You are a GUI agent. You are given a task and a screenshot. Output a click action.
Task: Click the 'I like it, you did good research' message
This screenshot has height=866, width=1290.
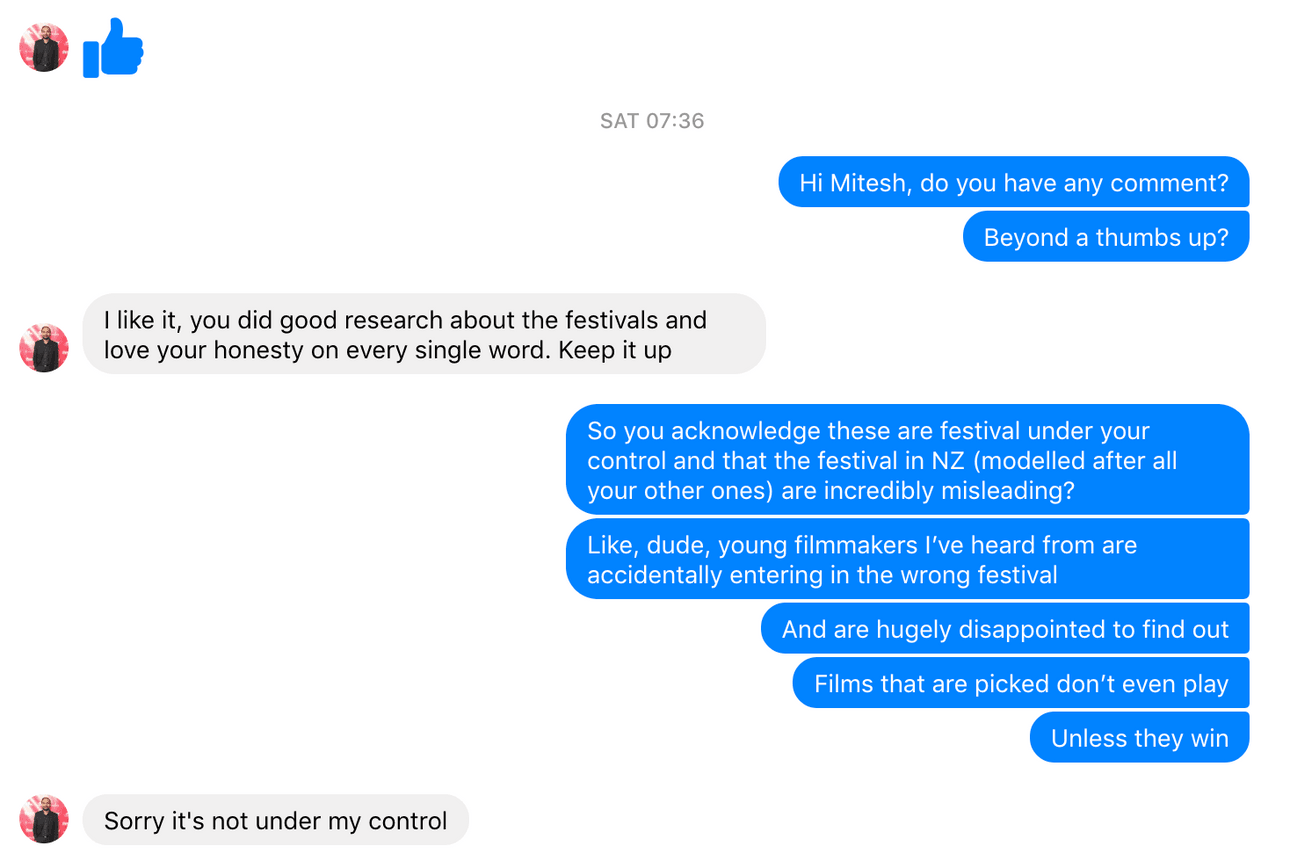click(424, 334)
